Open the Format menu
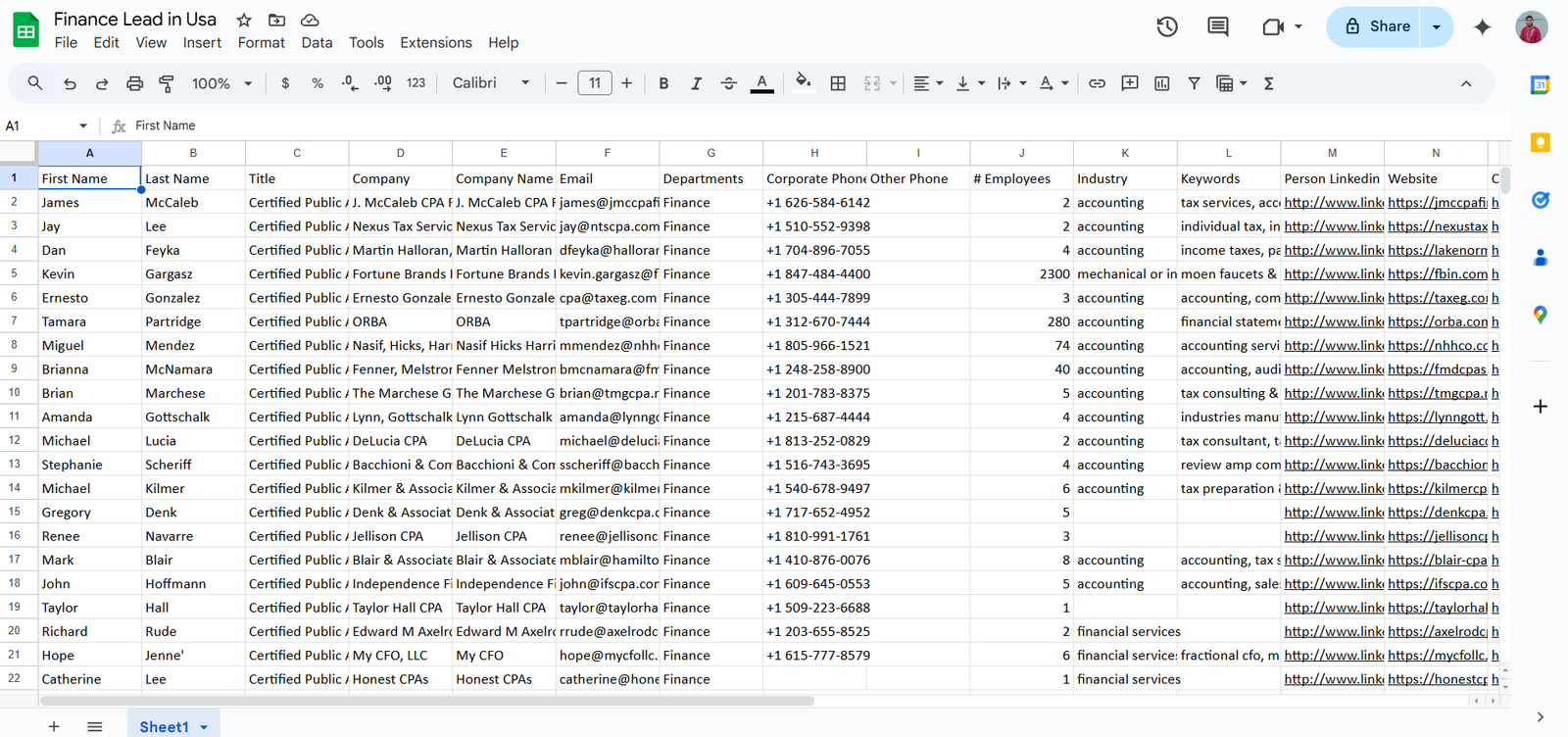 [262, 42]
